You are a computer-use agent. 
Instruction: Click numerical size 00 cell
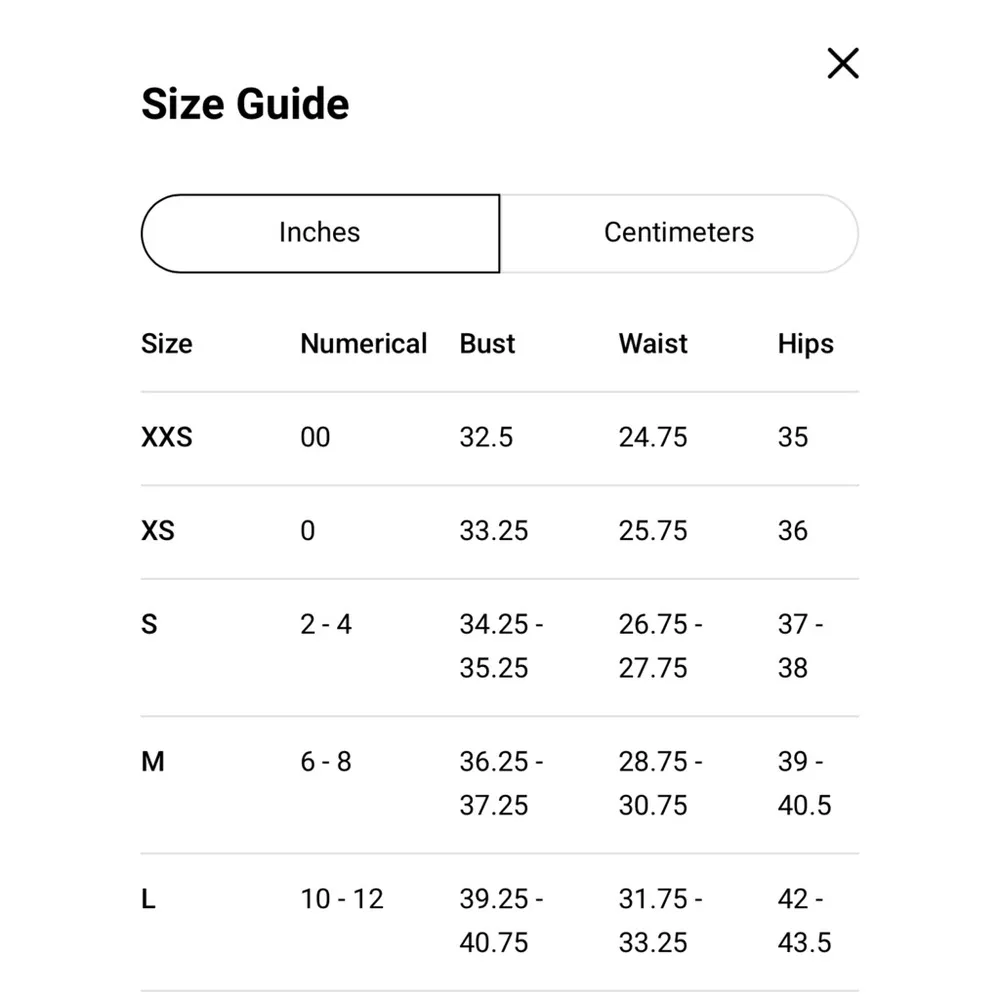[x=315, y=437]
